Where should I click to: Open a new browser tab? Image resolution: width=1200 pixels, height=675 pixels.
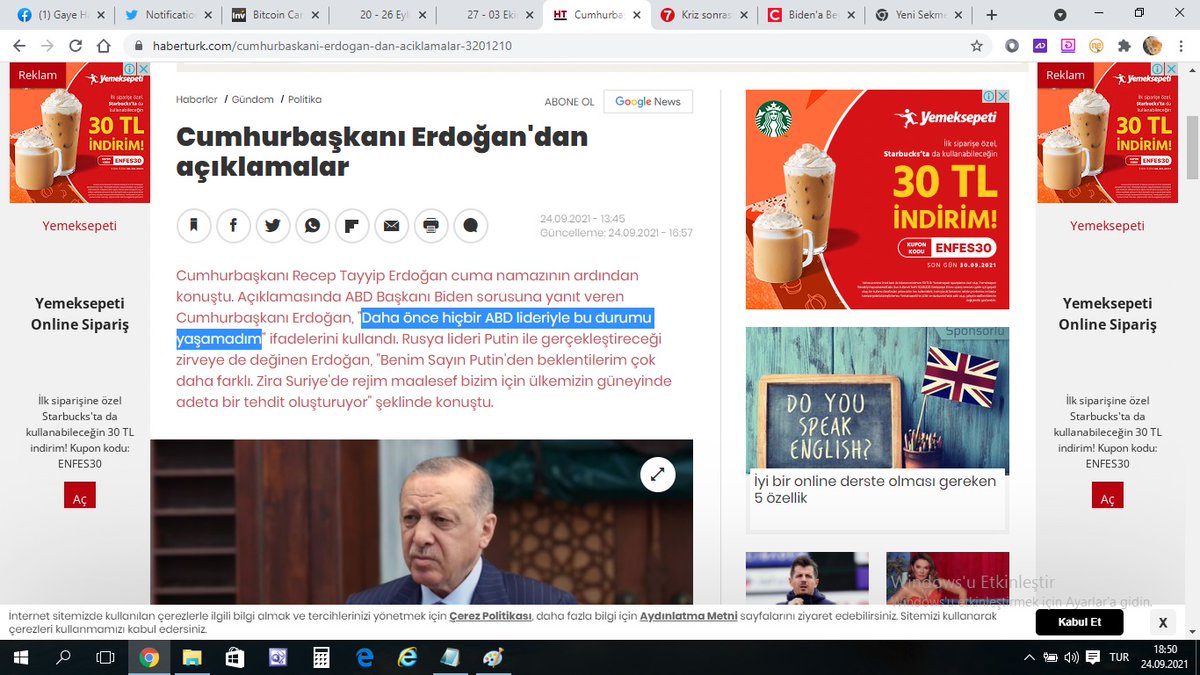tap(992, 15)
